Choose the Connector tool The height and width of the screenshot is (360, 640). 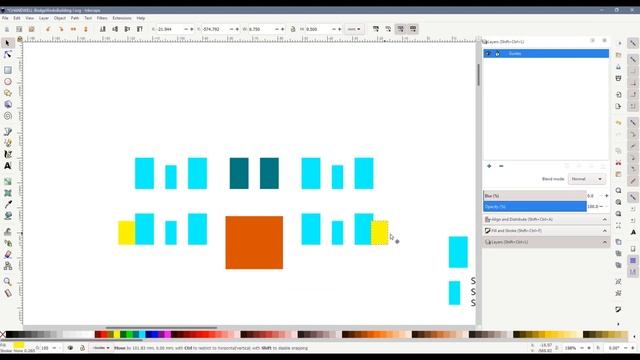(7, 266)
